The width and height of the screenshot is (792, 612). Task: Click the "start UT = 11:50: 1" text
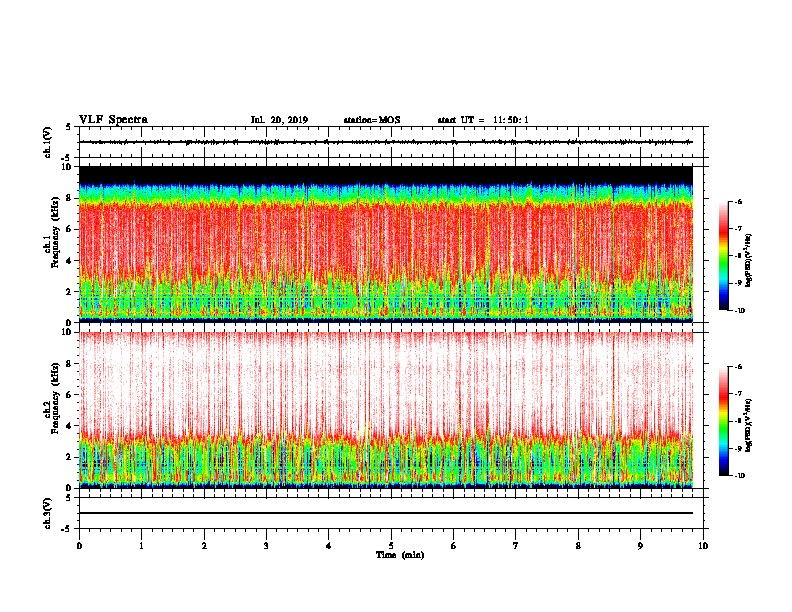483,120
